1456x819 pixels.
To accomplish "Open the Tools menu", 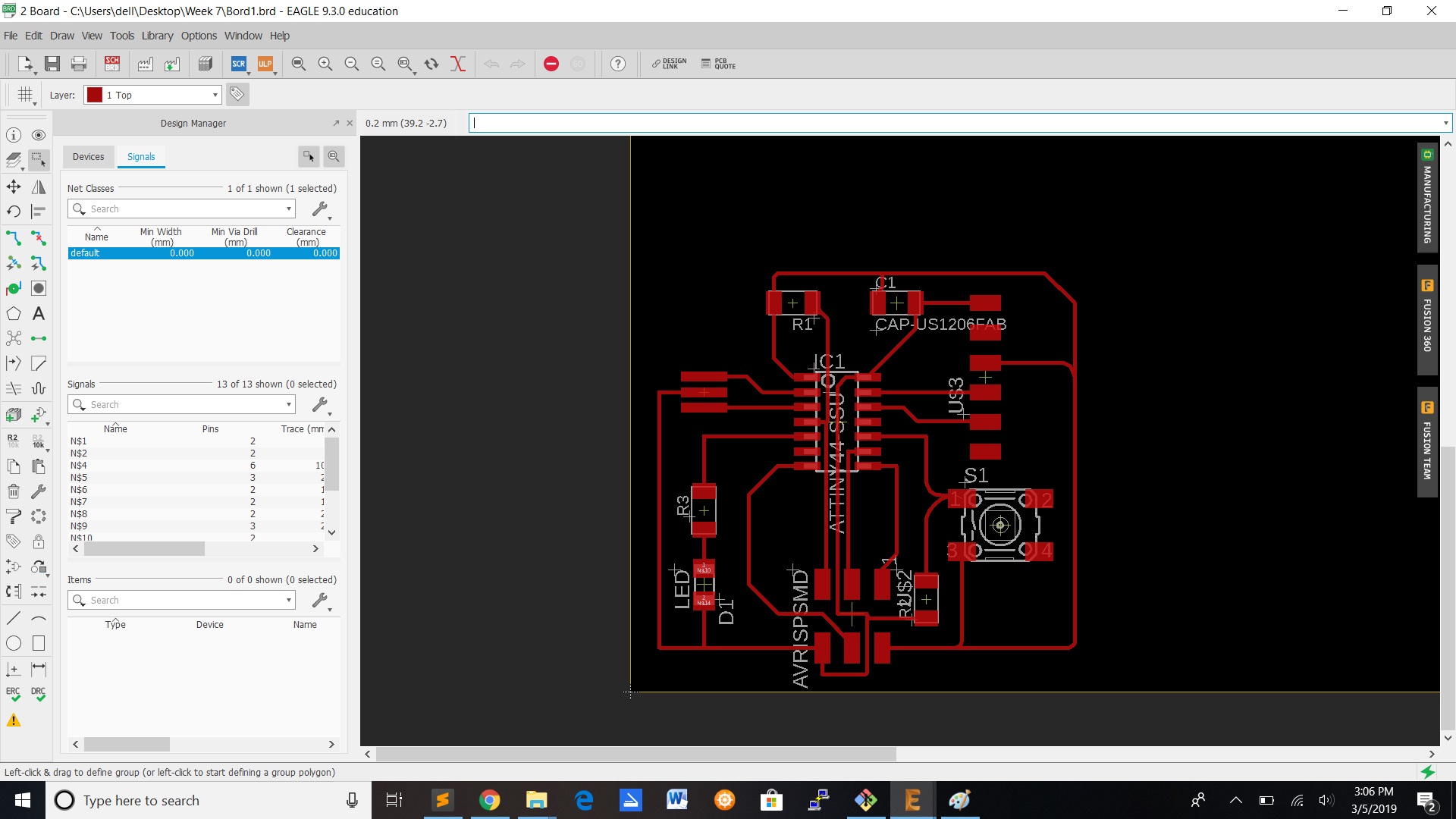I will (122, 36).
